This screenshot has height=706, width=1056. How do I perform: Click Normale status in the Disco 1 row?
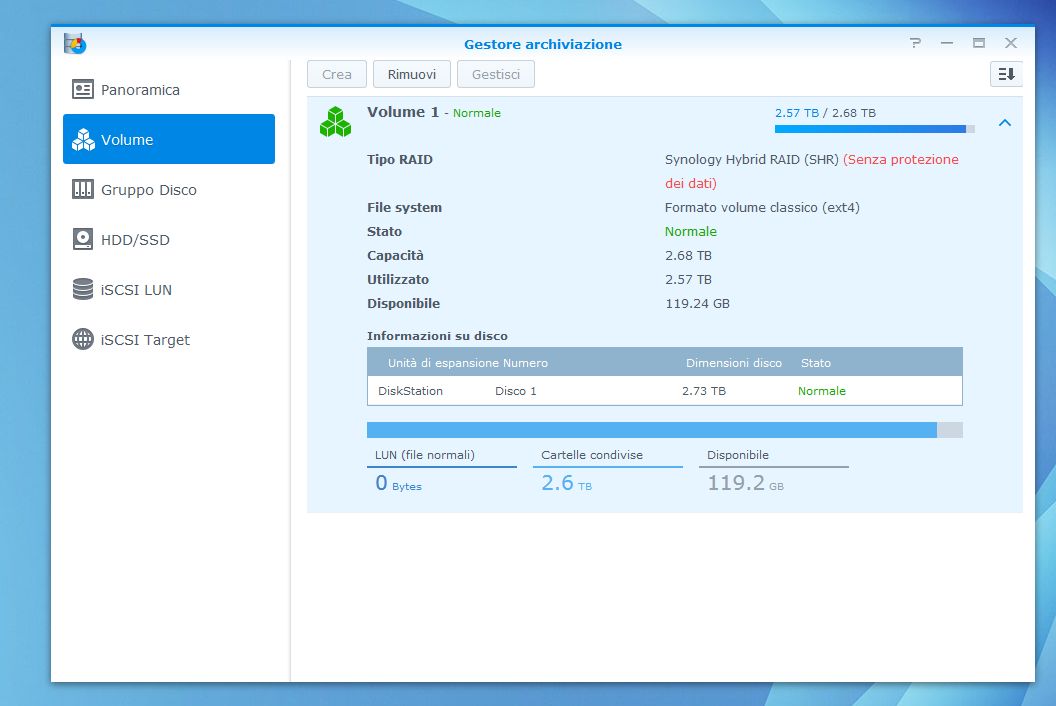coord(822,391)
